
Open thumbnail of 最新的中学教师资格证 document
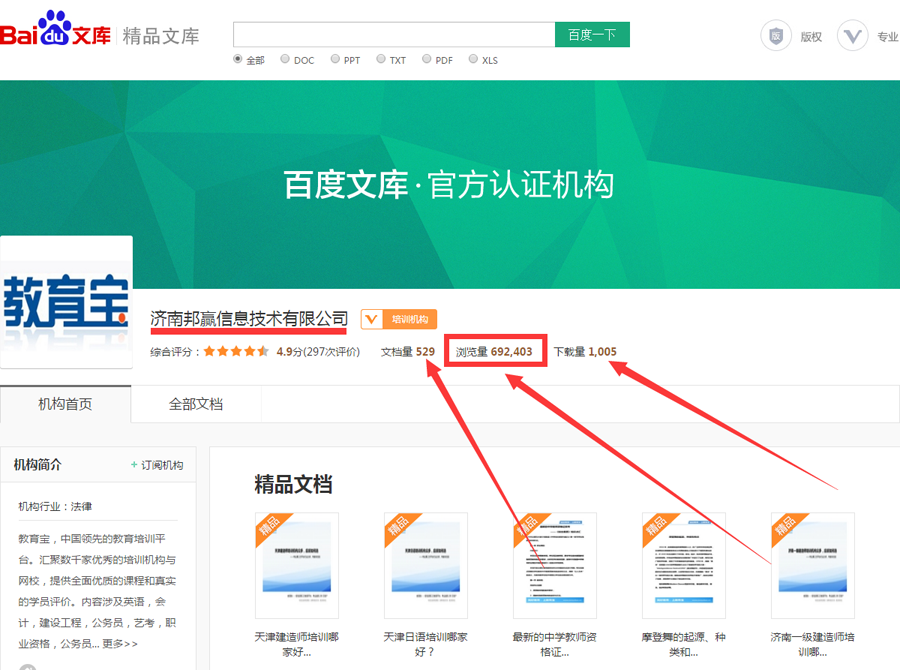[x=555, y=565]
